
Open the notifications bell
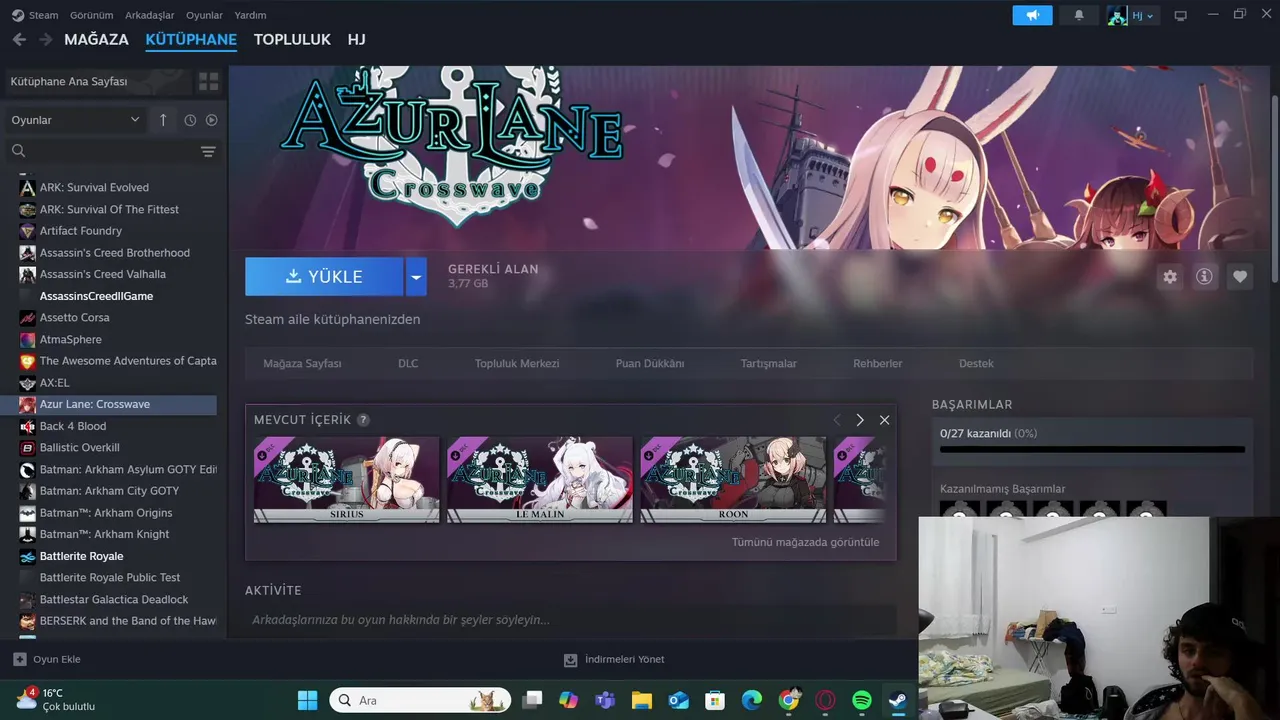tap(1079, 15)
